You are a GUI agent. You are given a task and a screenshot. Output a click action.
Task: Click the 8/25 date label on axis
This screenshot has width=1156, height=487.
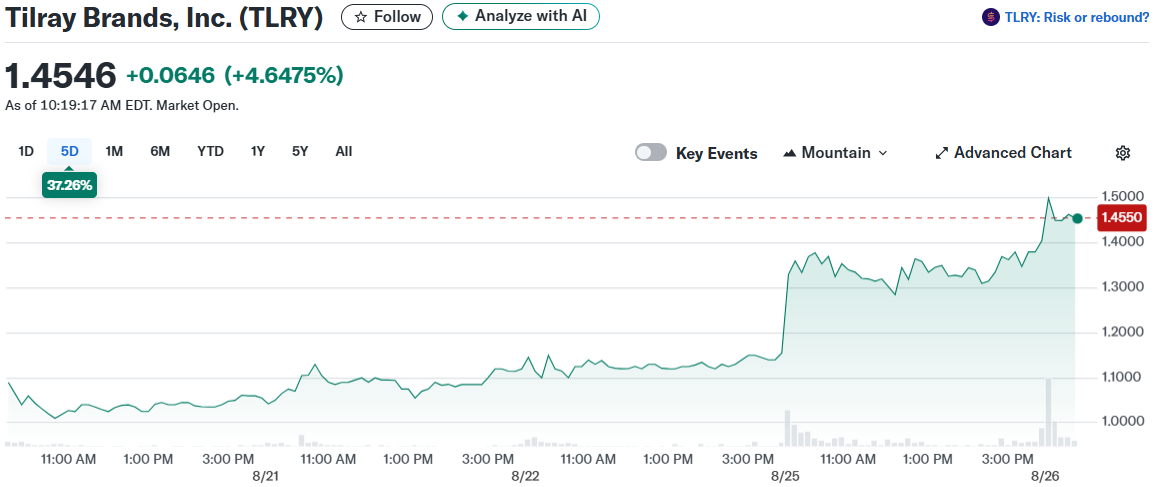click(x=784, y=476)
